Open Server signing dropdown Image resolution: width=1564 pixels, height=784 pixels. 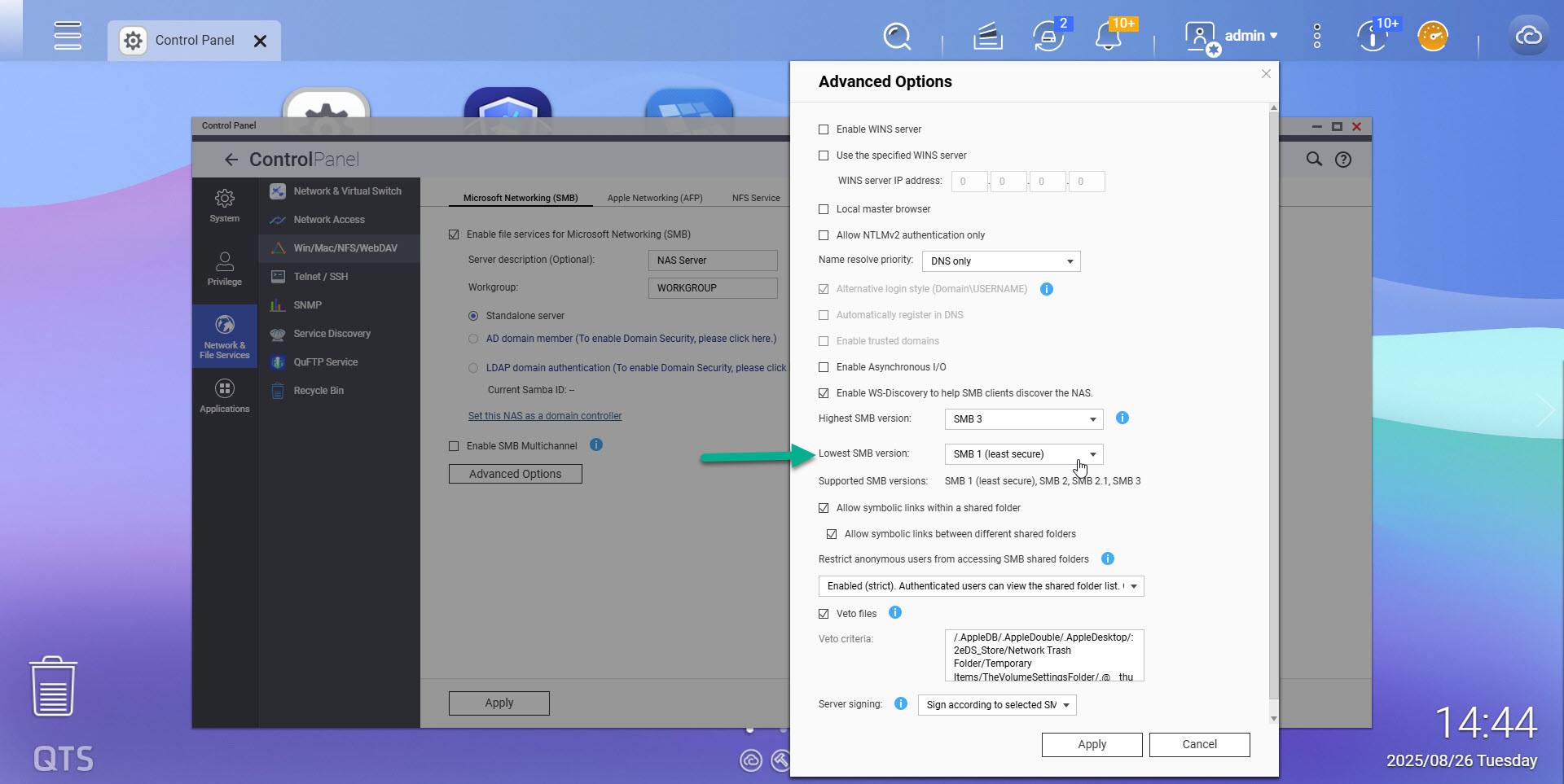click(997, 705)
